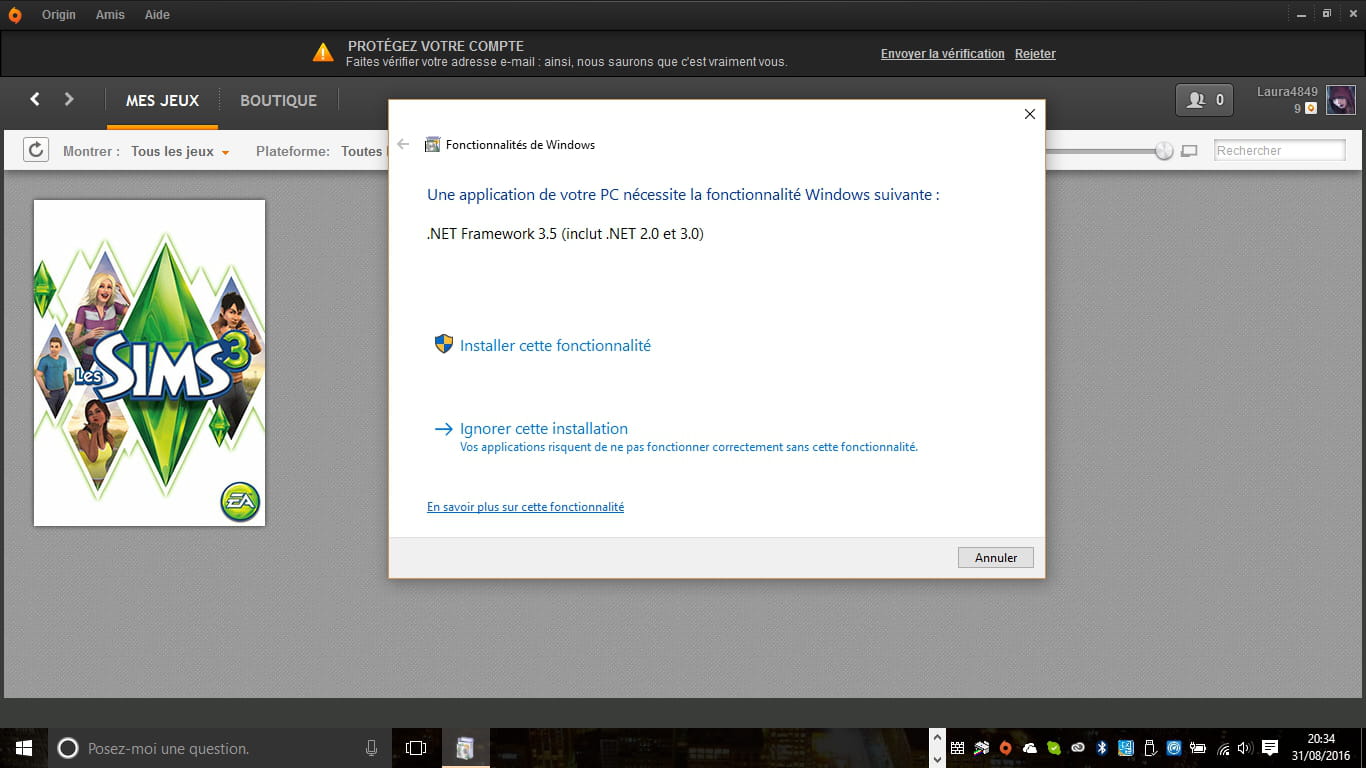This screenshot has width=1366, height=768.
Task: Open the battery power tray icon
Action: click(x=1197, y=748)
